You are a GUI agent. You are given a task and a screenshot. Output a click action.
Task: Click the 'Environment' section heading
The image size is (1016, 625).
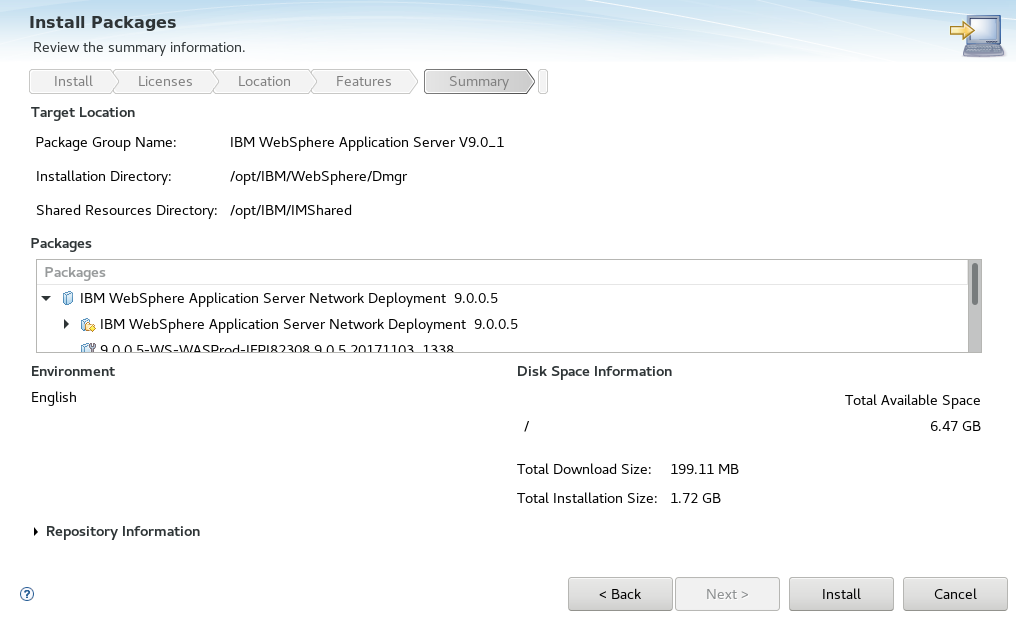click(x=73, y=372)
